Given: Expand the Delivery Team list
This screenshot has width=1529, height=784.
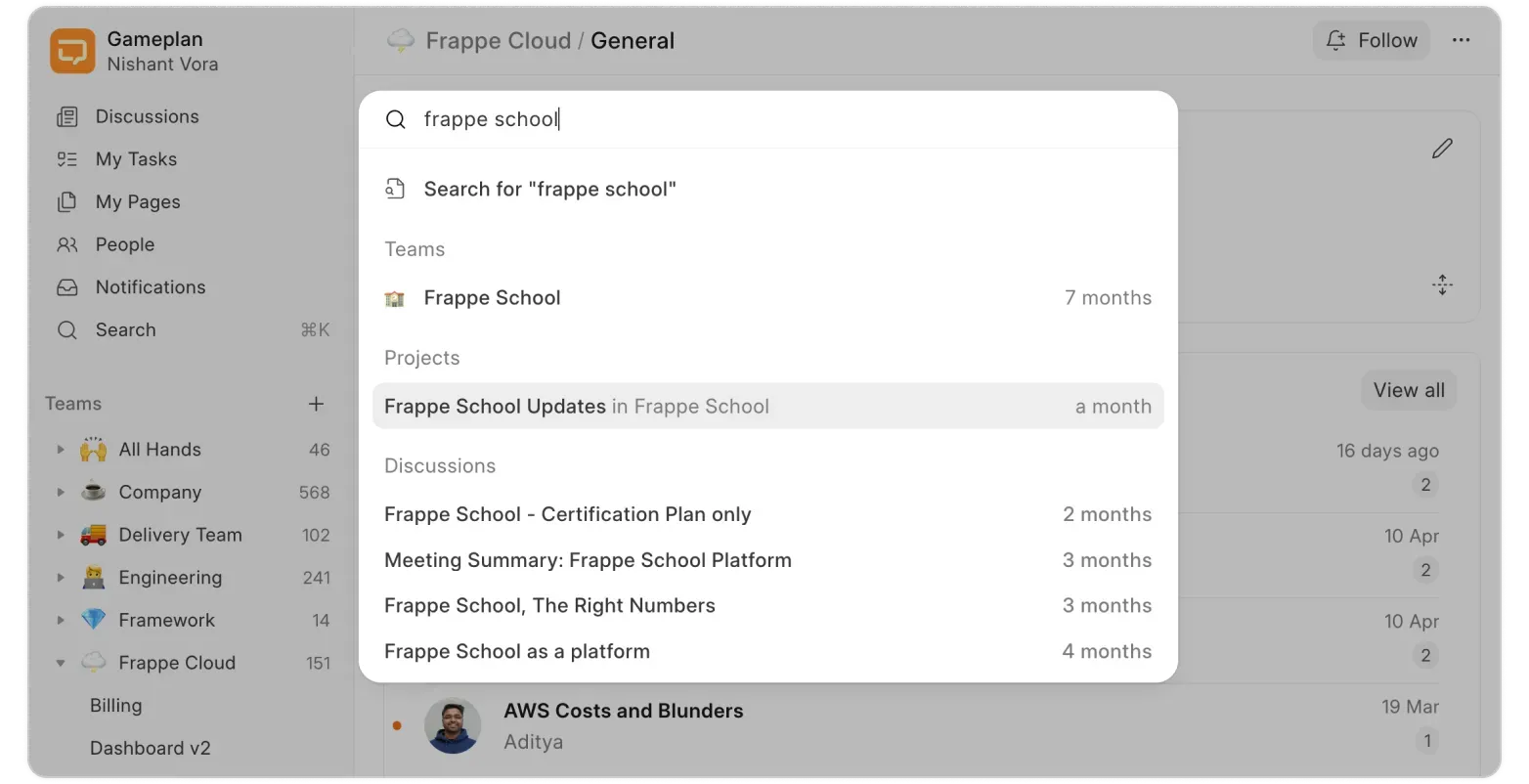Looking at the screenshot, I should point(59,535).
